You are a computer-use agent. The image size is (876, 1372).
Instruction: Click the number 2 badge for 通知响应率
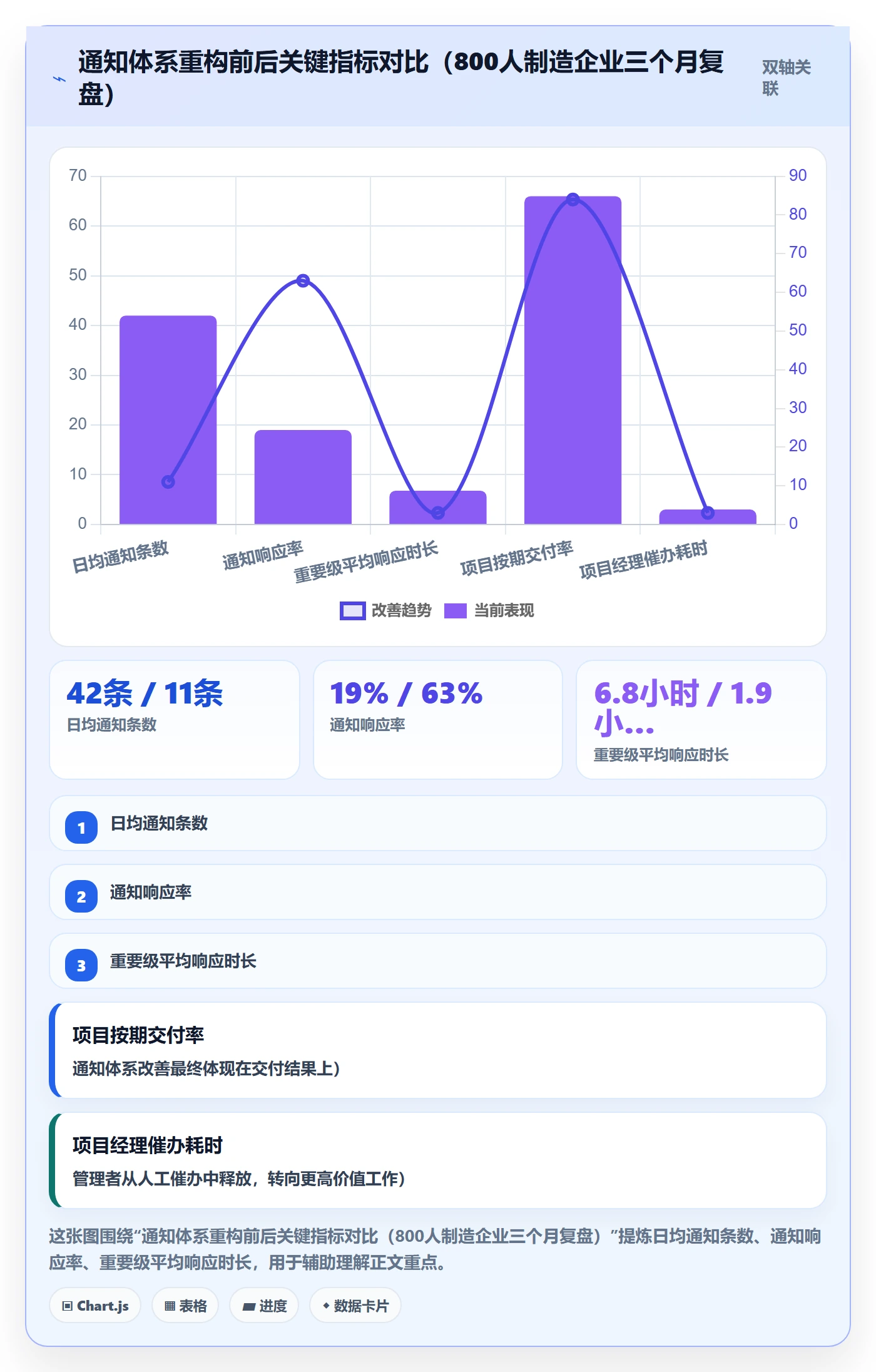[81, 896]
